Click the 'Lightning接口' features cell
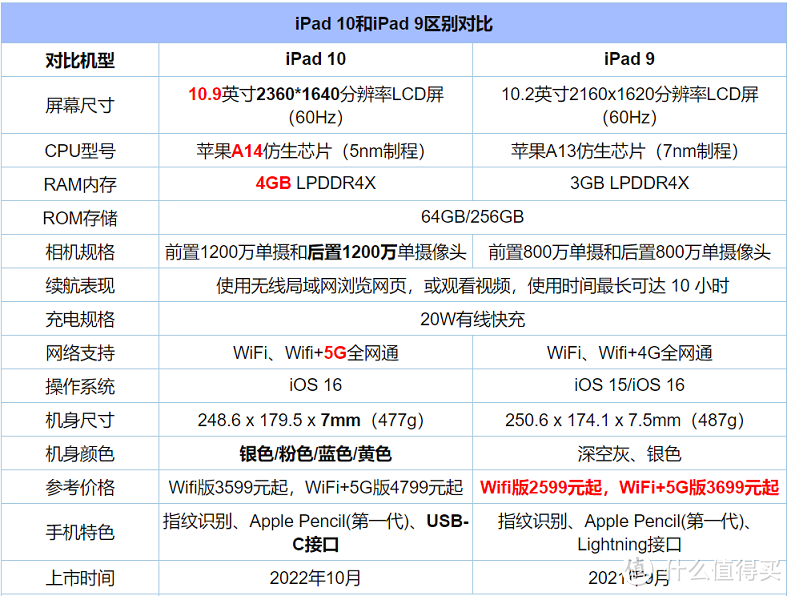The width and height of the screenshot is (791, 596). [x=629, y=532]
